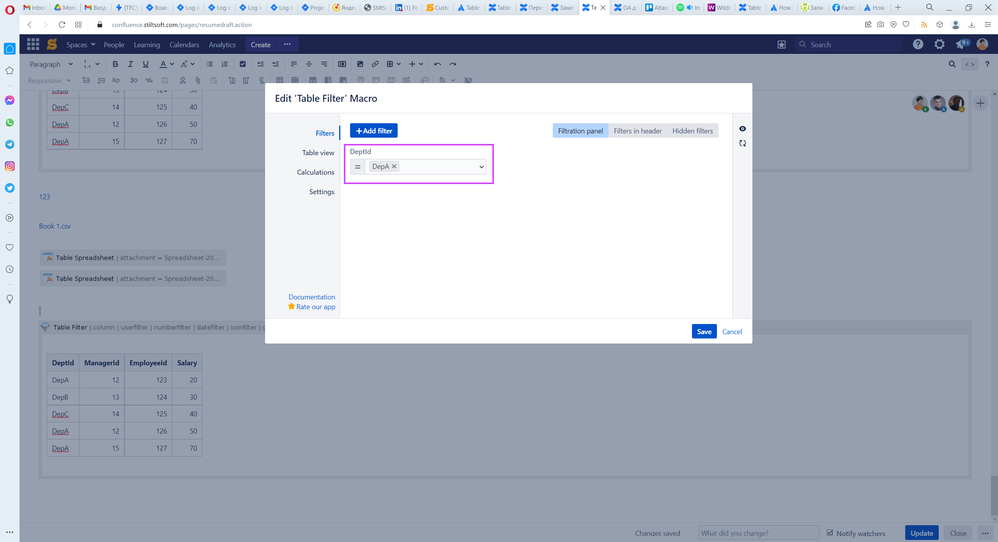Screen dimensions: 998x542
Task: Save the Table Filter macro
Action: [704, 331]
